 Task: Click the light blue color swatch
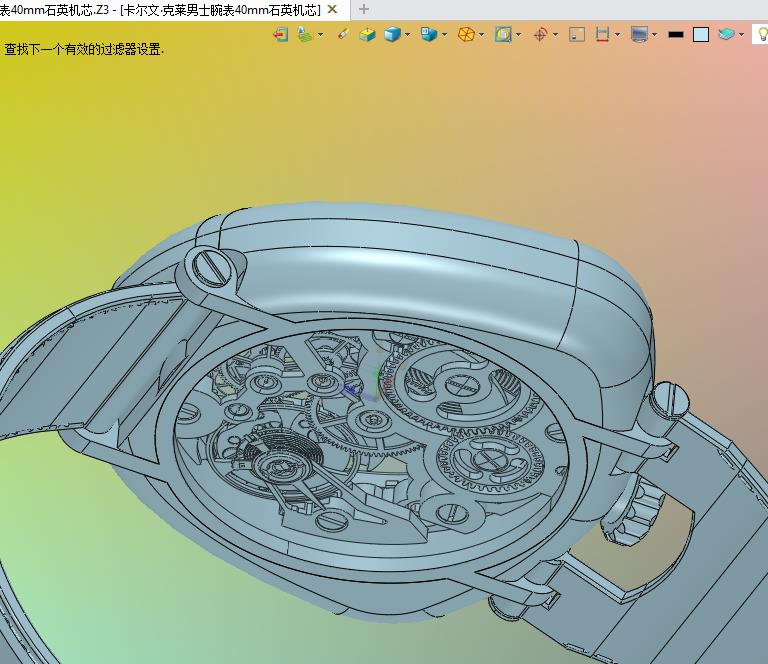click(x=701, y=34)
